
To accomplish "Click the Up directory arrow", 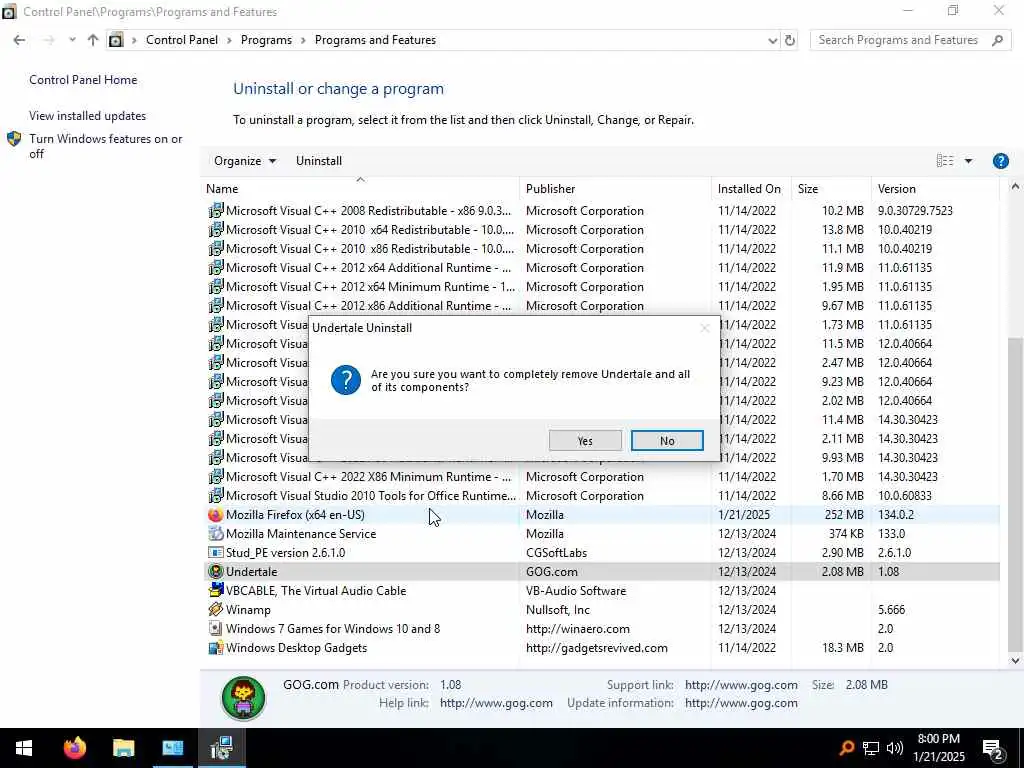I will pyautogui.click(x=93, y=40).
